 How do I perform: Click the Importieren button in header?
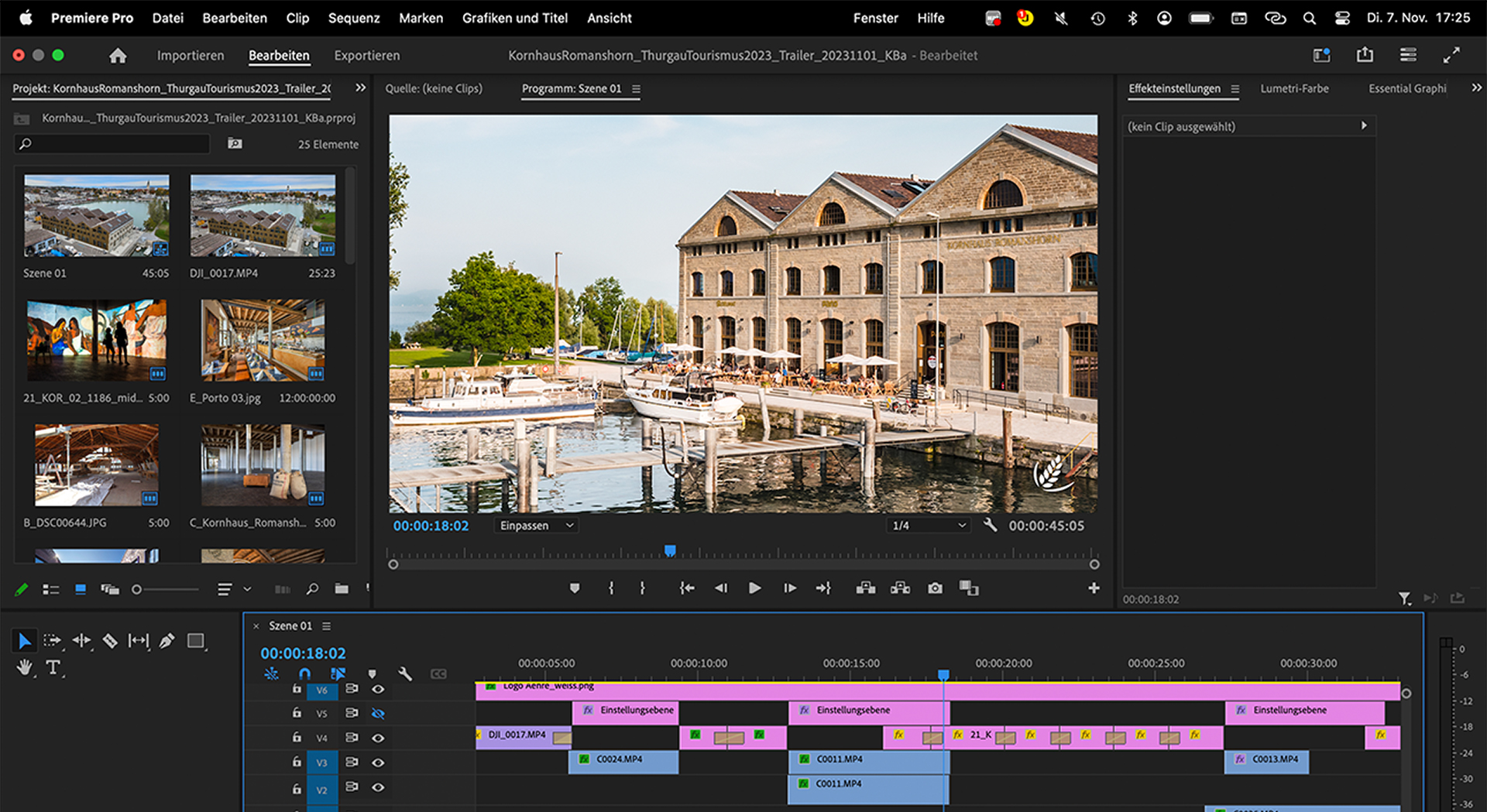point(190,55)
